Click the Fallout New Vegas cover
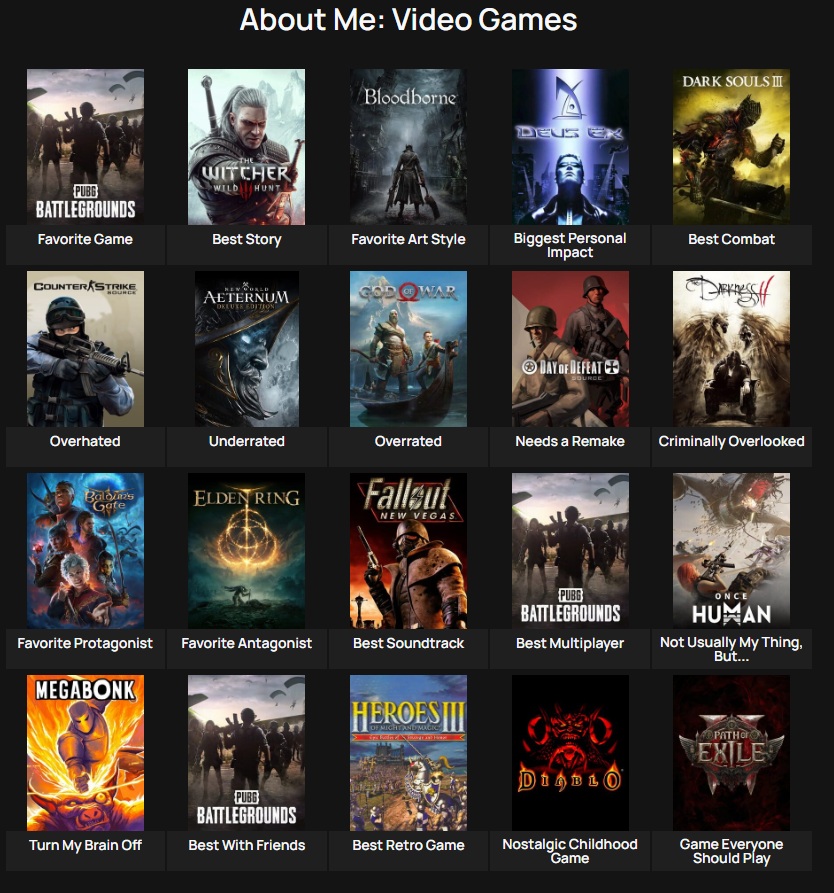The image size is (834, 893). 408,551
